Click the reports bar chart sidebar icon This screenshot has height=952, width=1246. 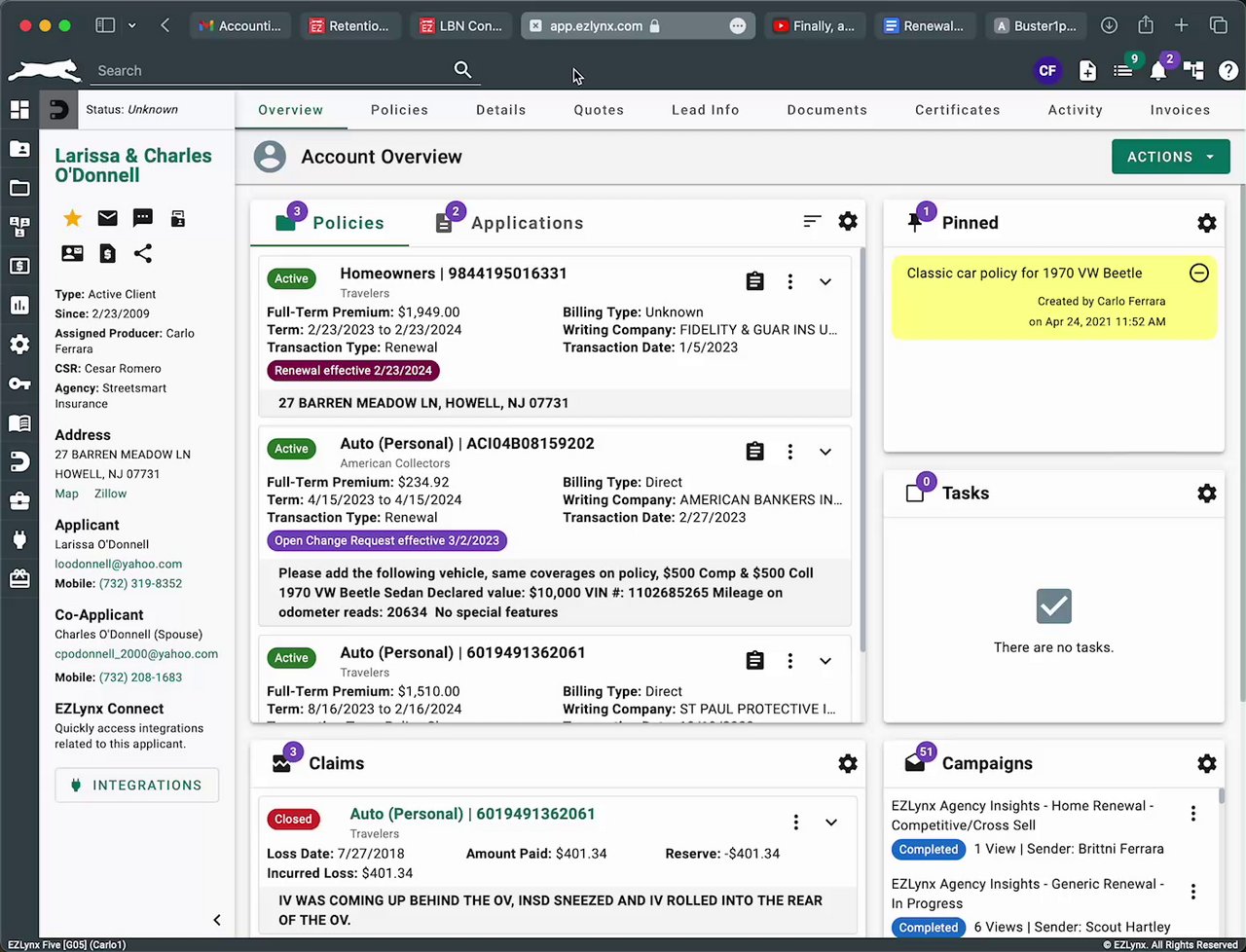19,306
